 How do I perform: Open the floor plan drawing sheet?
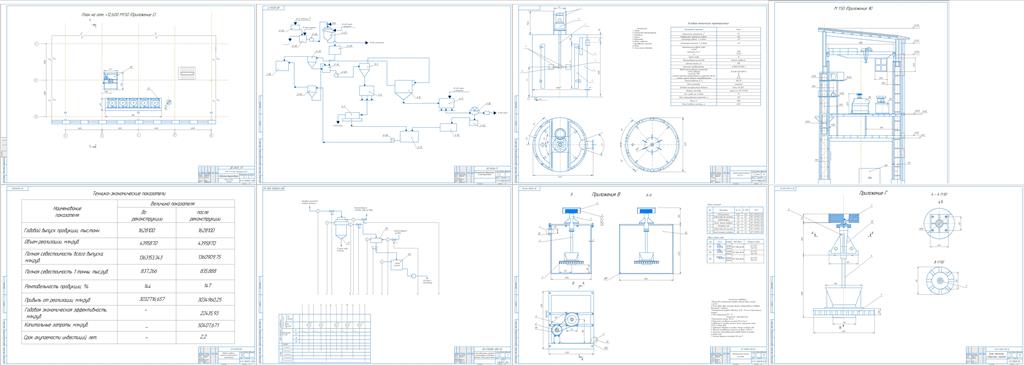130,94
